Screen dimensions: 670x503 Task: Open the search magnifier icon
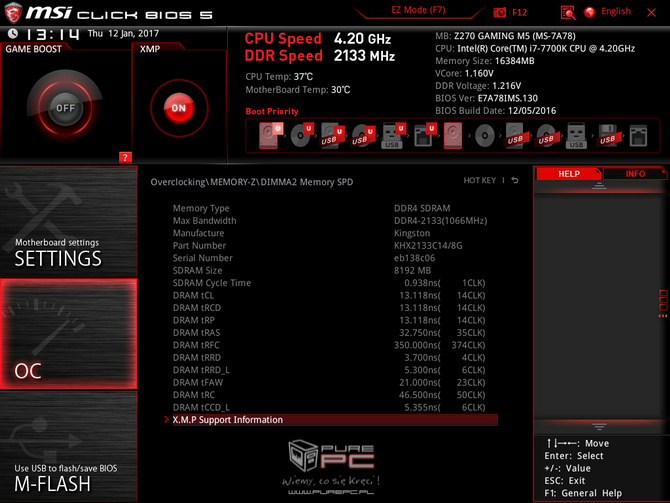click(567, 12)
